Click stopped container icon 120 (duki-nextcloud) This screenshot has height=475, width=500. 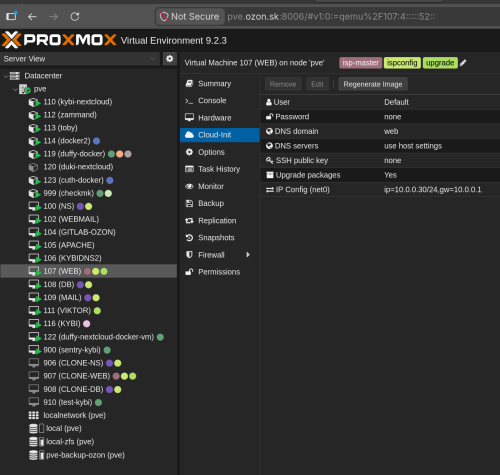pyautogui.click(x=33, y=167)
